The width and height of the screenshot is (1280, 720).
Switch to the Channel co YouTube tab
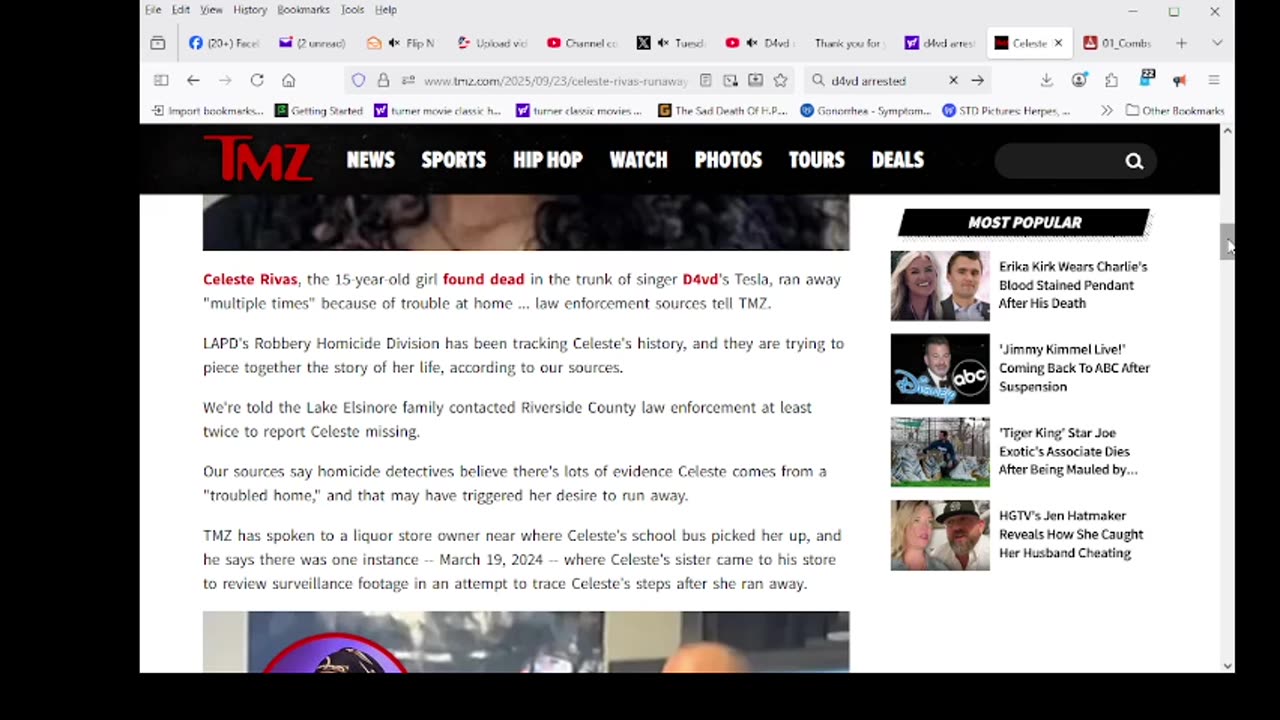(x=582, y=43)
